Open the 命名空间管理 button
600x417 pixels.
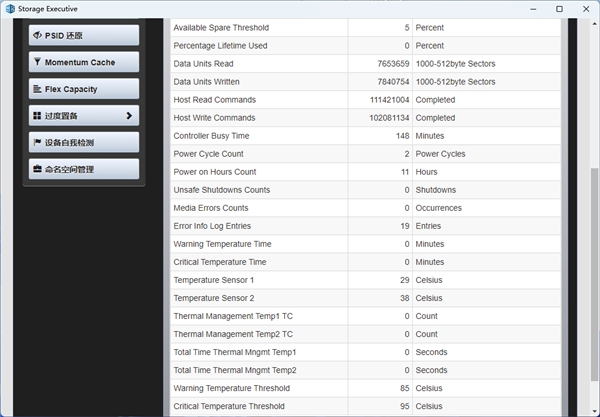84,169
